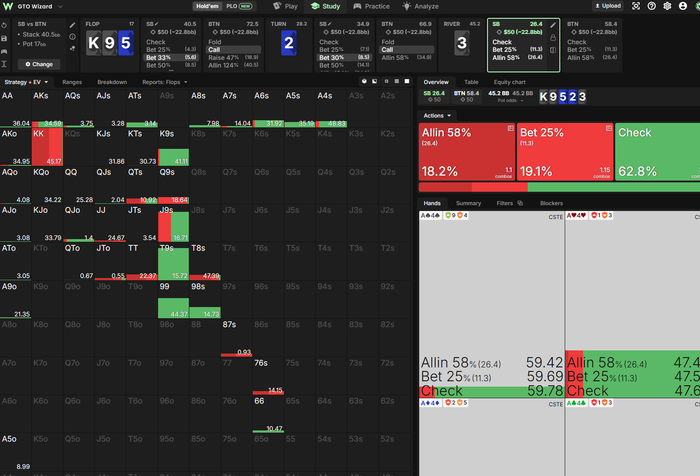Click the compare book icon in SB river panel
Image resolution: width=700 pixels, height=476 pixels.
(553, 50)
